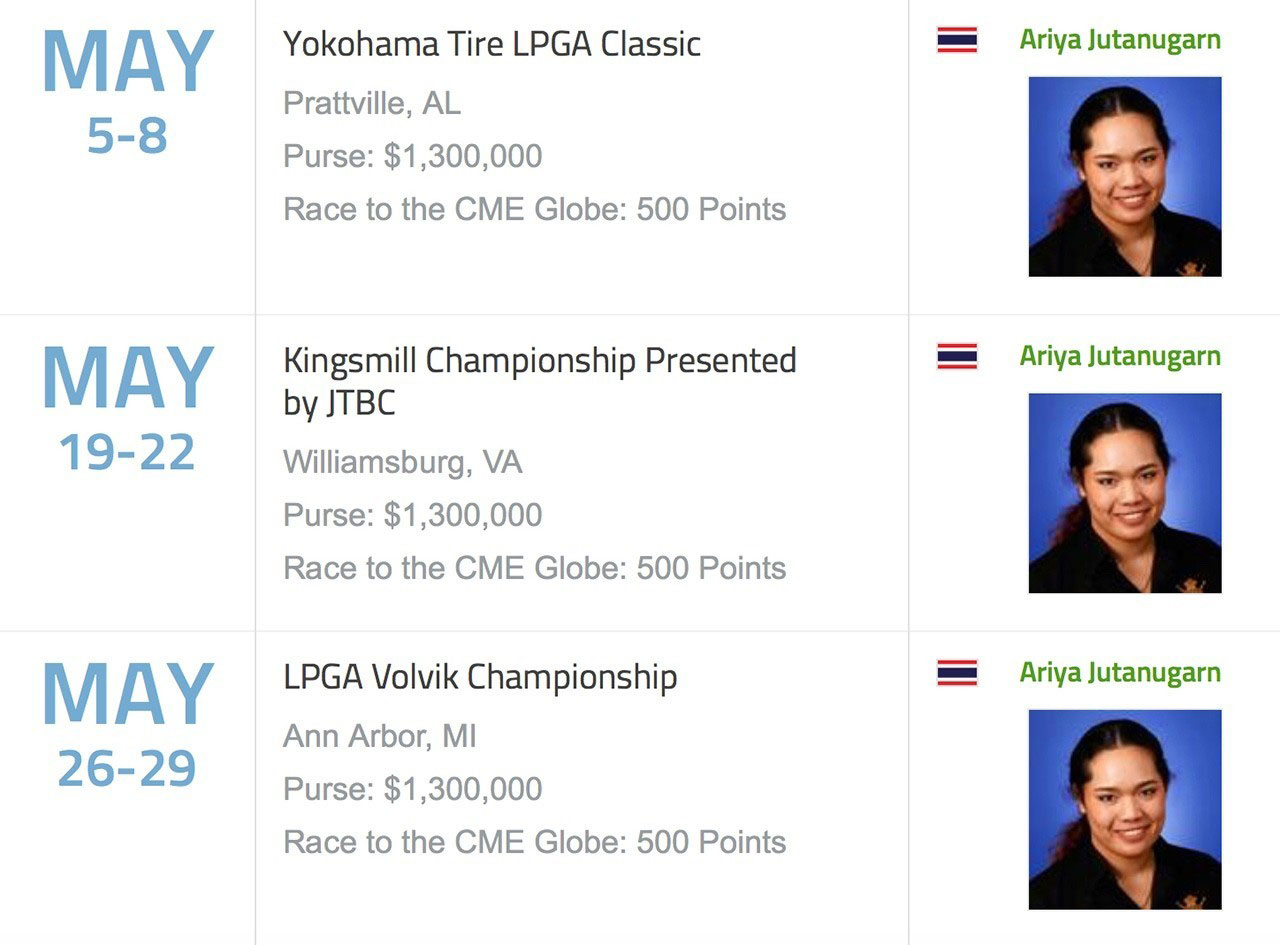Screen dimensions: 1280x945
Task: Click winner photo in LPGA Volvik row
Action: [1125, 809]
